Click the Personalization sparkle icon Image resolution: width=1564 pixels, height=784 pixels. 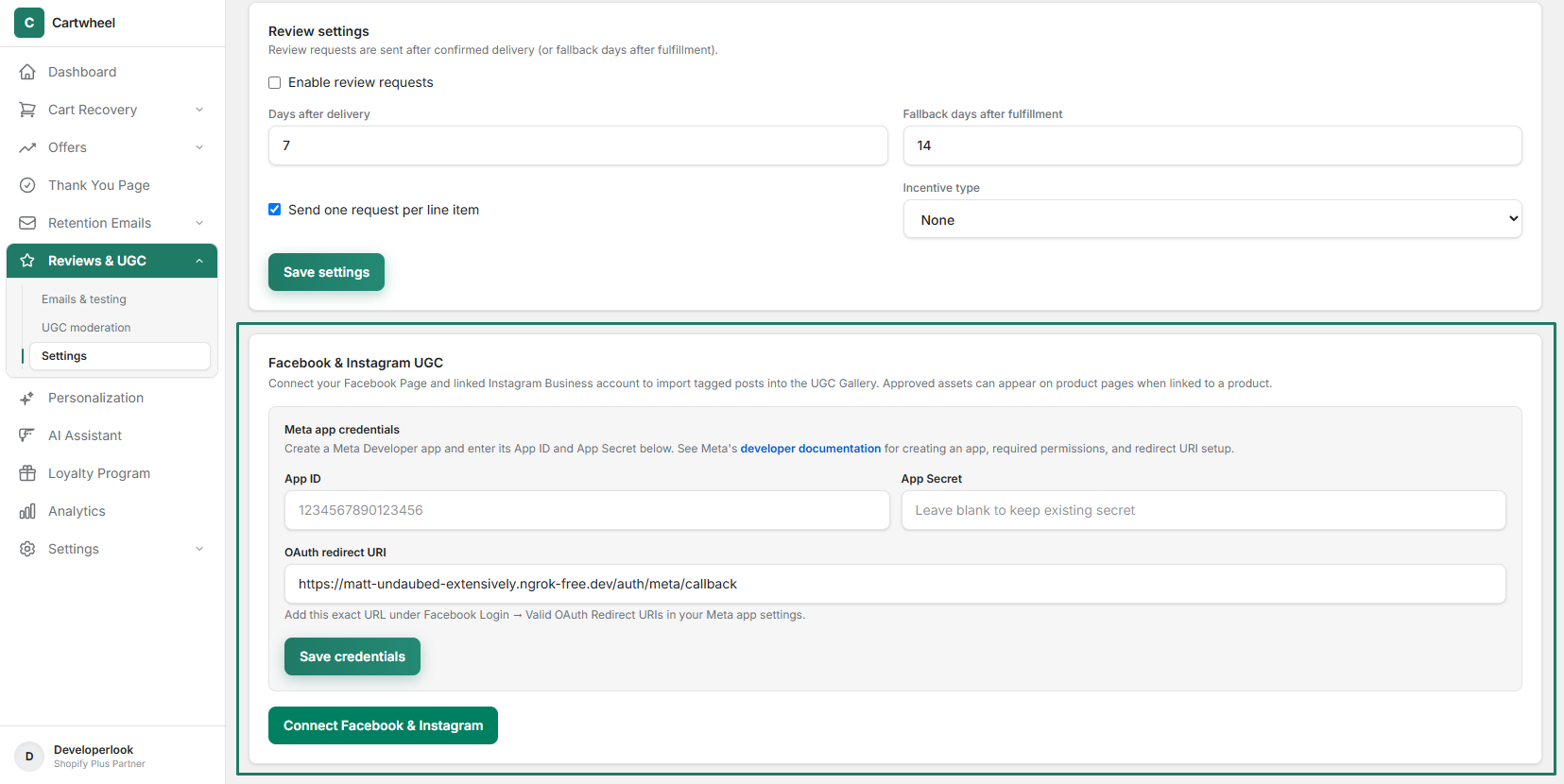click(27, 398)
